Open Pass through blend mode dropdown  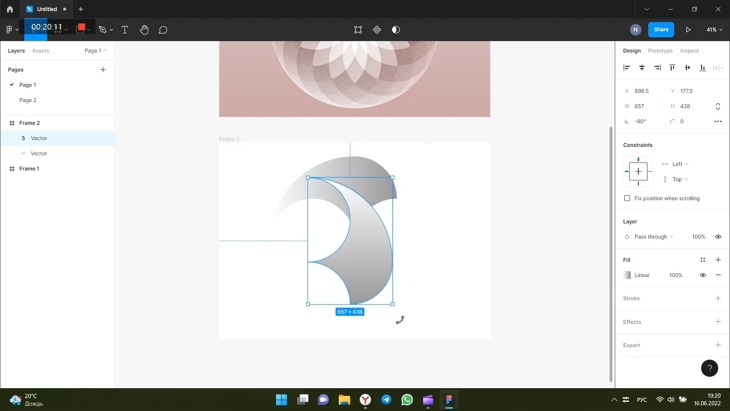click(x=654, y=237)
